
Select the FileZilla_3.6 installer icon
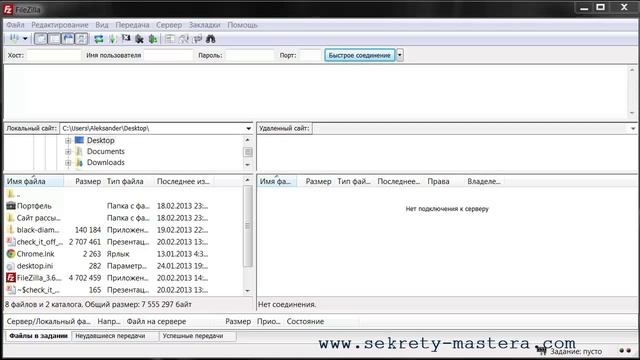11,278
